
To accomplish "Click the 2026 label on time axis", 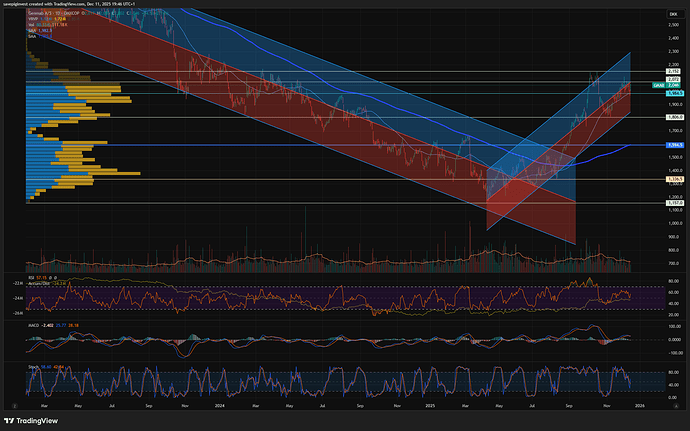I will point(639,408).
